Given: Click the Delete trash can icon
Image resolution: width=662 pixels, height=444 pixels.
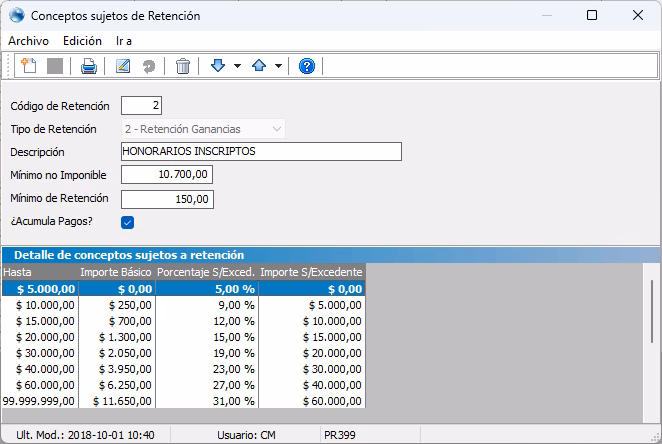Looking at the screenshot, I should pos(183,66).
